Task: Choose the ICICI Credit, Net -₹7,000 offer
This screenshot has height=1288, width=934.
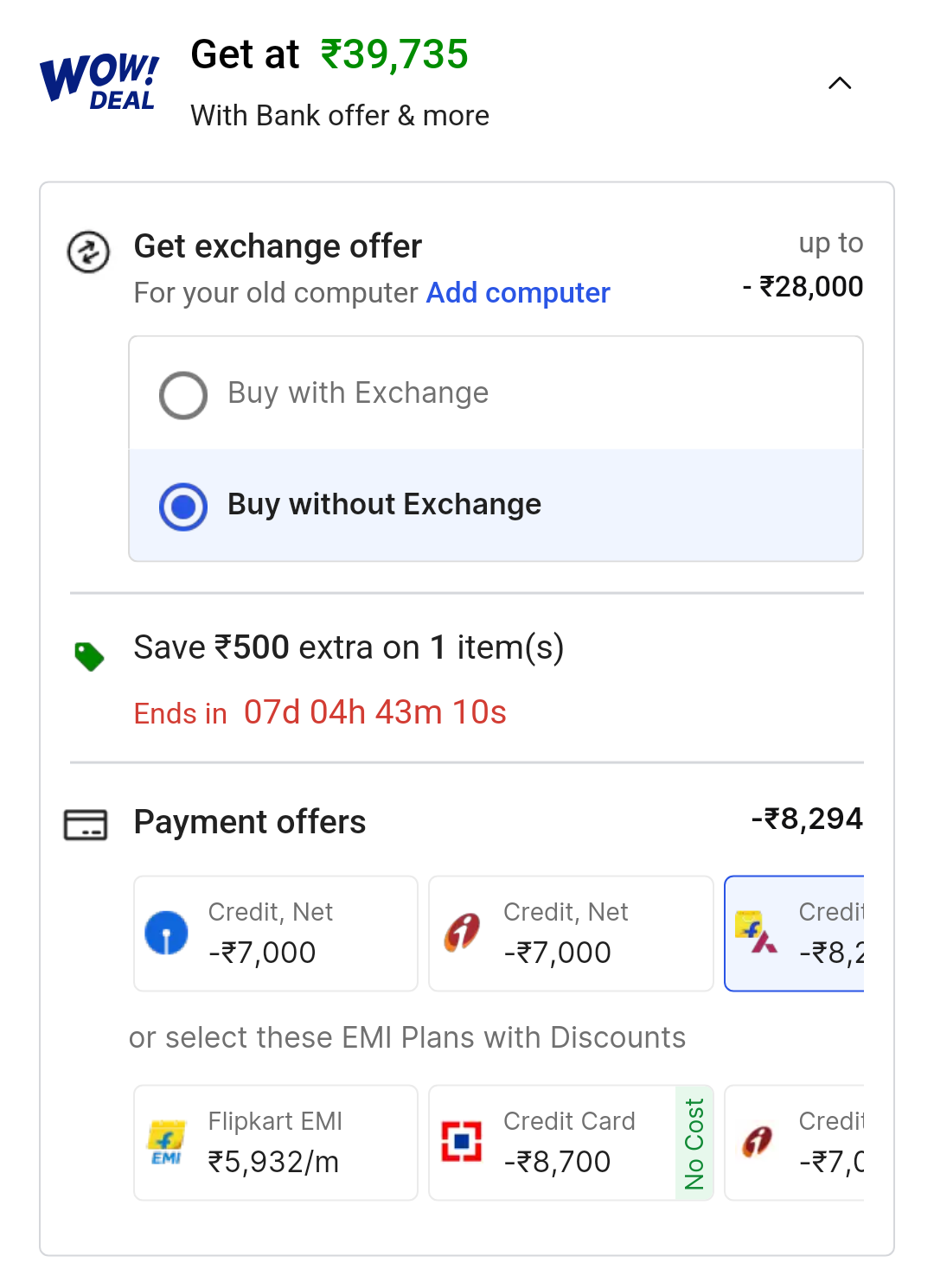Action: tap(571, 934)
